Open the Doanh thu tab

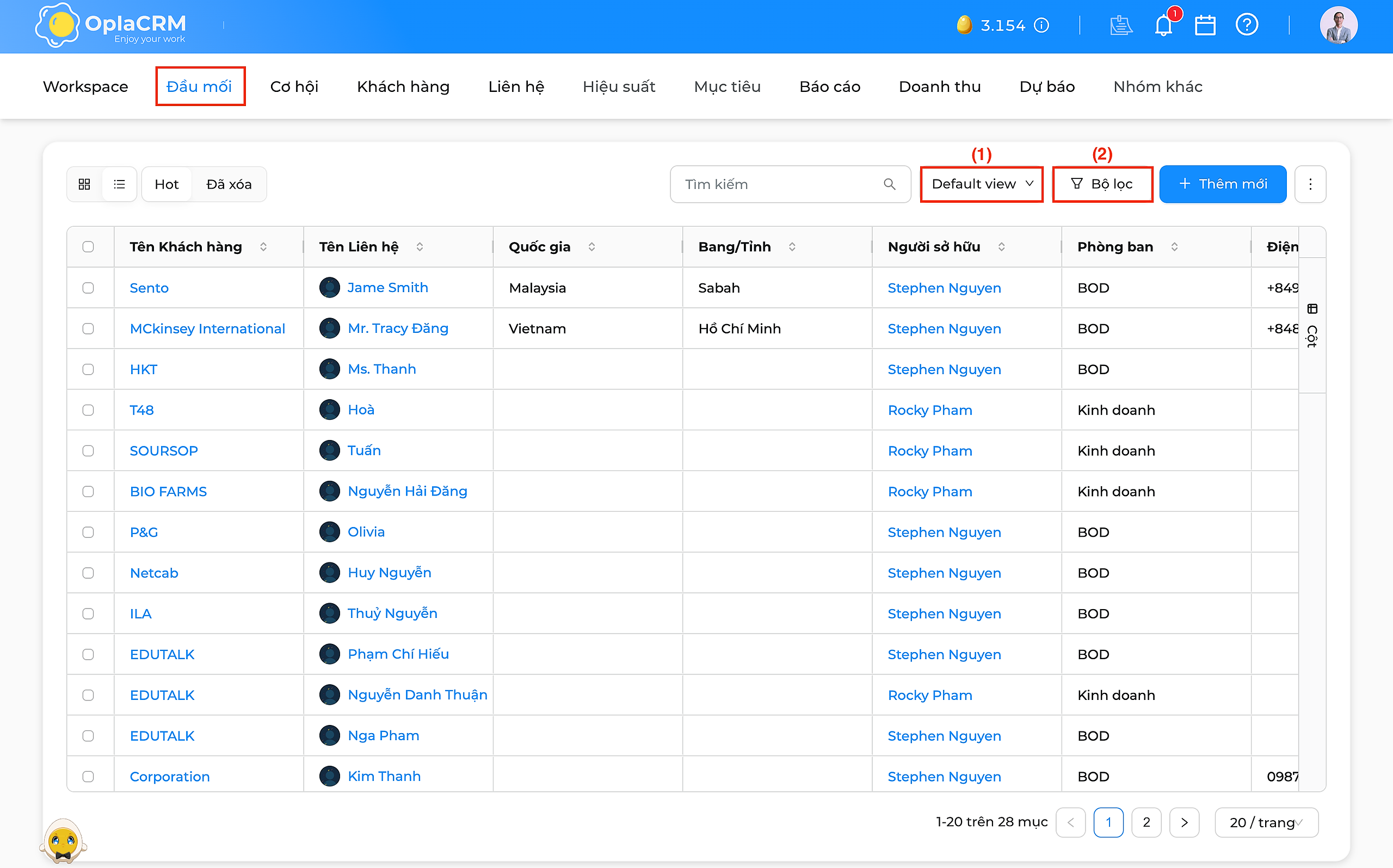click(x=940, y=86)
